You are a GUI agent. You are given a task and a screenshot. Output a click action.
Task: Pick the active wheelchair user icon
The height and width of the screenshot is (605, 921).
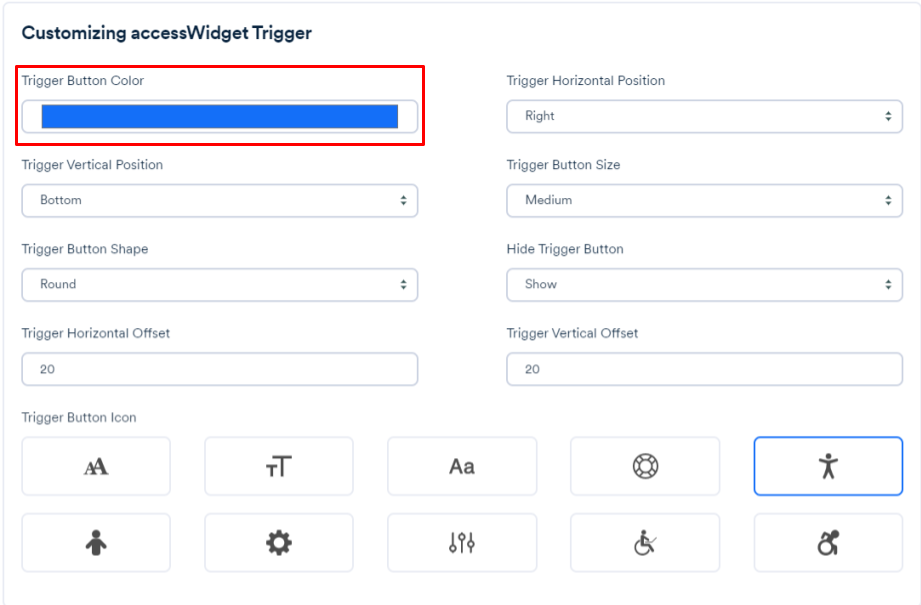click(828, 543)
